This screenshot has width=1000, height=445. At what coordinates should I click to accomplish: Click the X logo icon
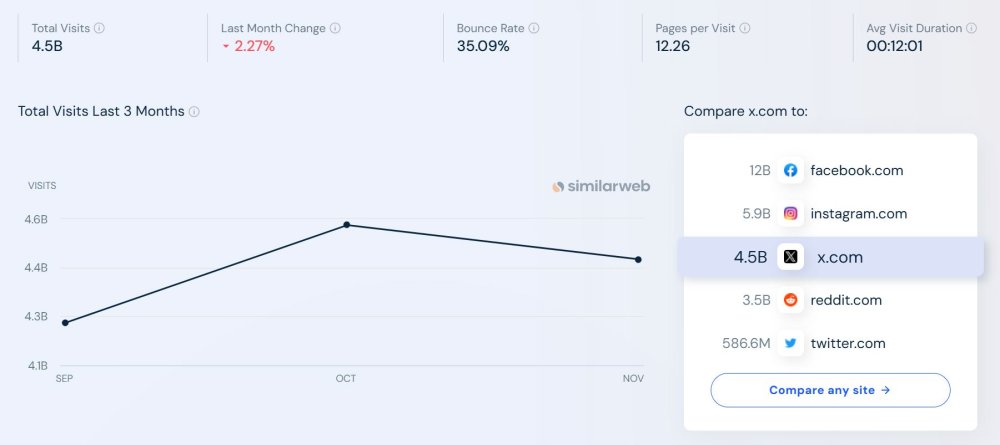click(x=791, y=257)
